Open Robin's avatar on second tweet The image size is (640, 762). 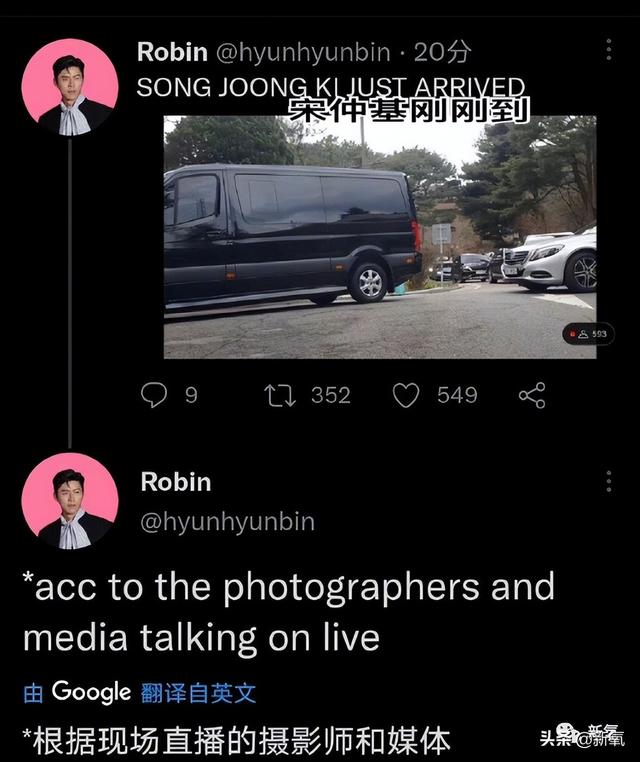tap(70, 501)
